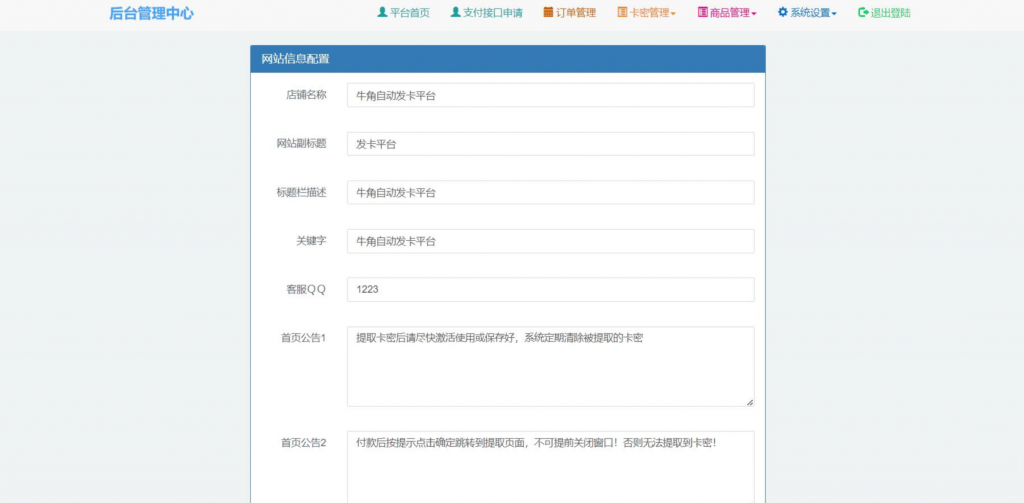The image size is (1024, 503).
Task: Focus the 网站副标题 input field
Action: point(551,144)
